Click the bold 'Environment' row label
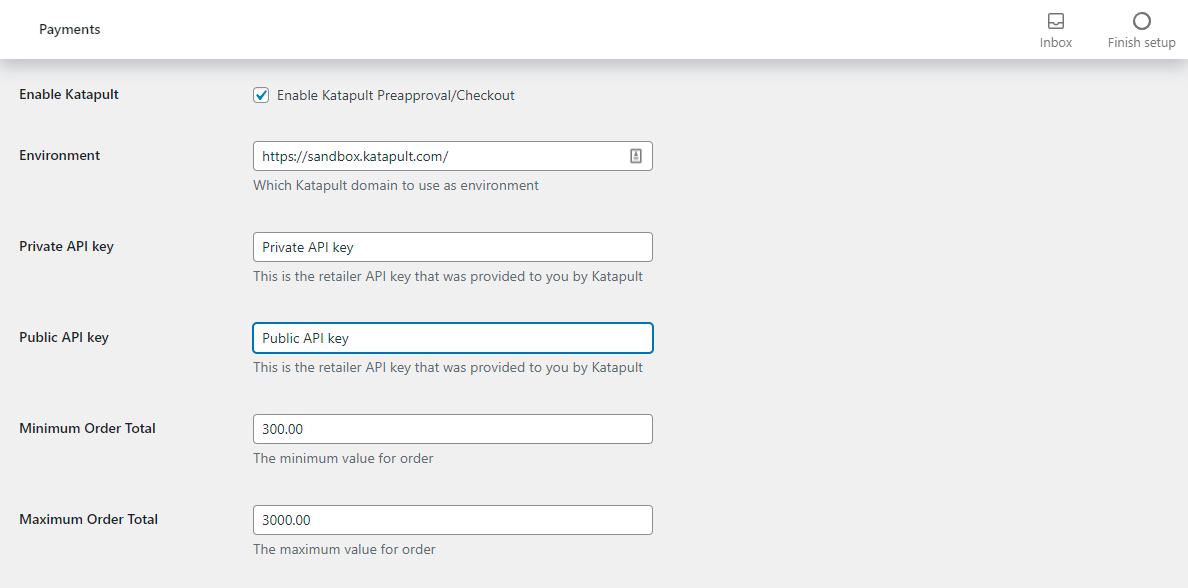Viewport: 1188px width, 588px height. coord(60,156)
